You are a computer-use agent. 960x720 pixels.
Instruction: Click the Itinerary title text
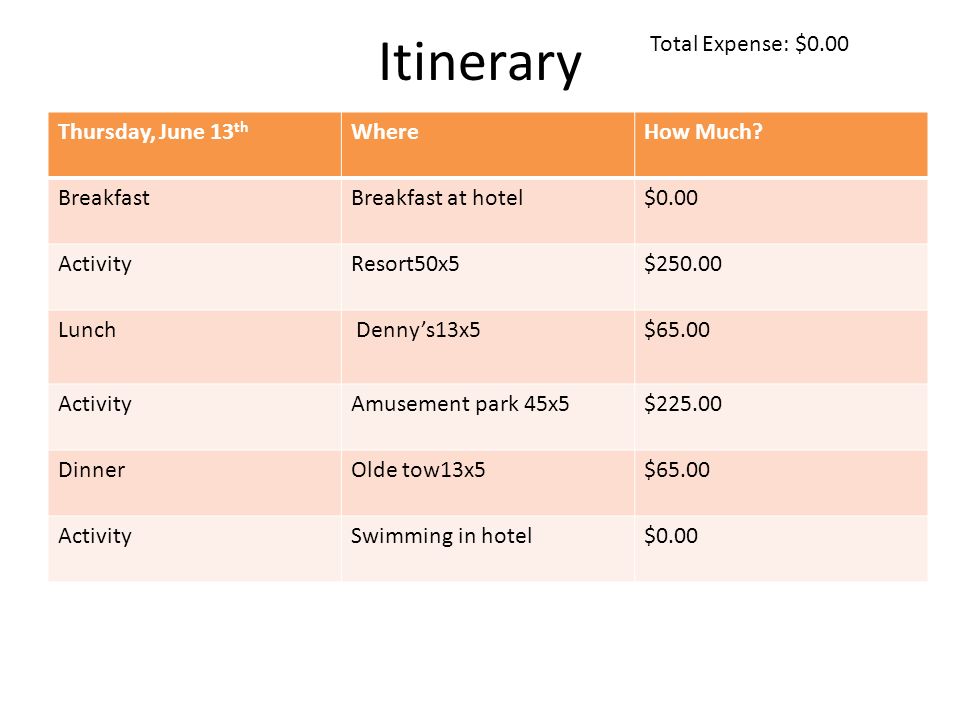[x=480, y=62]
